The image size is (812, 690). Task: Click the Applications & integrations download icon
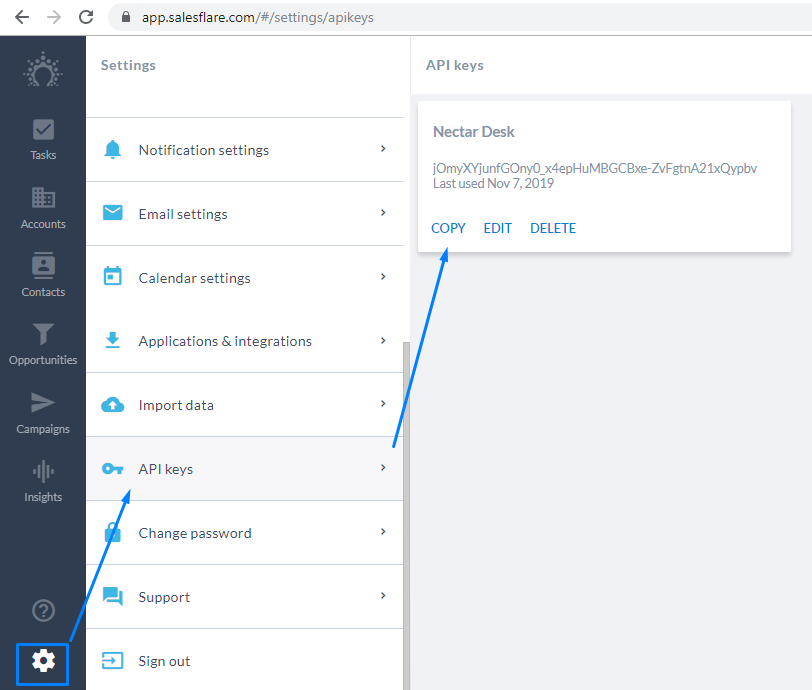coord(112,340)
